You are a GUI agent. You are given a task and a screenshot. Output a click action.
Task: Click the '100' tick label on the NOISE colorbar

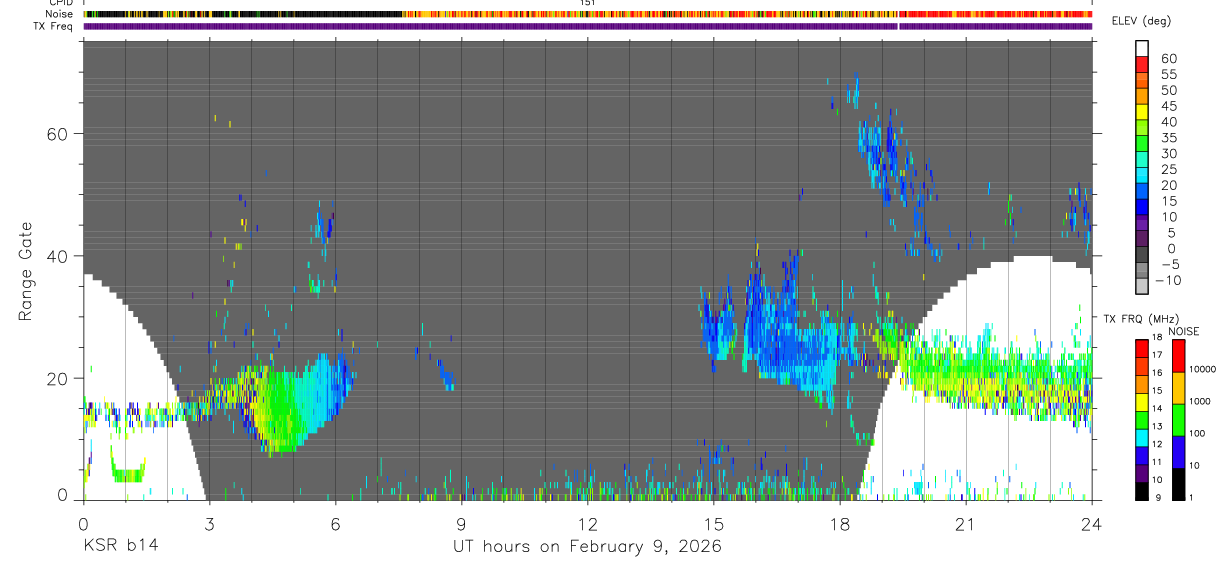[x=1196, y=434]
